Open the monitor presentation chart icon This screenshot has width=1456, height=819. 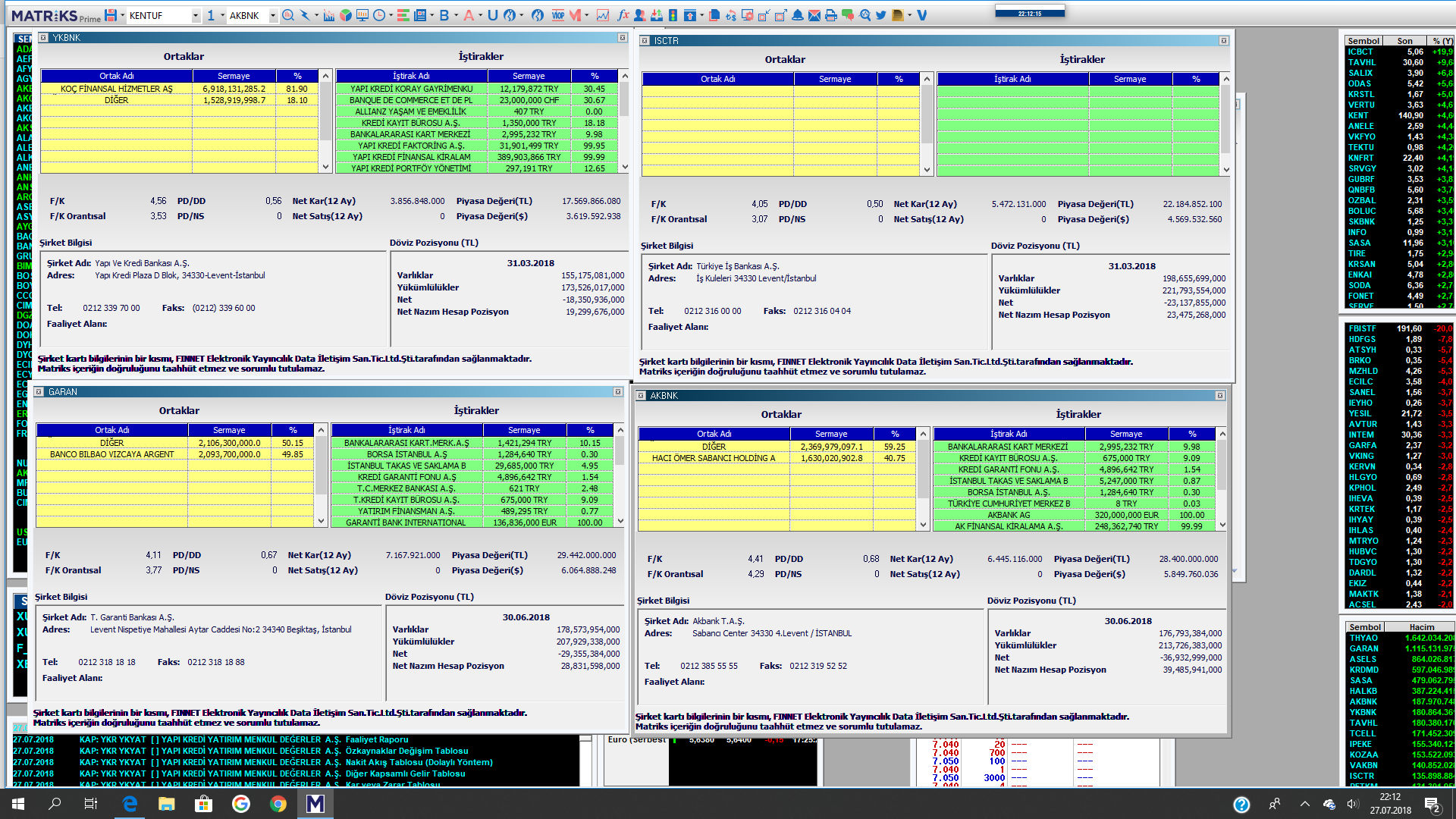[362, 15]
